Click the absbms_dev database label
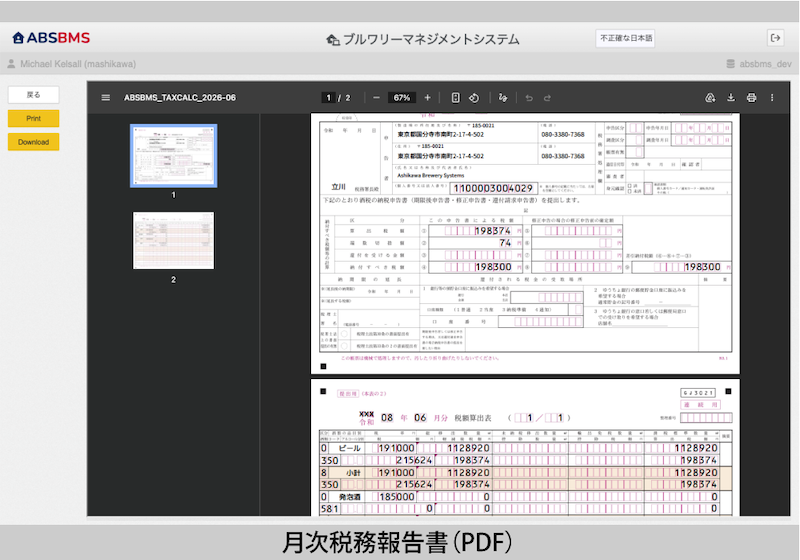The height and width of the screenshot is (560, 800). [765, 64]
